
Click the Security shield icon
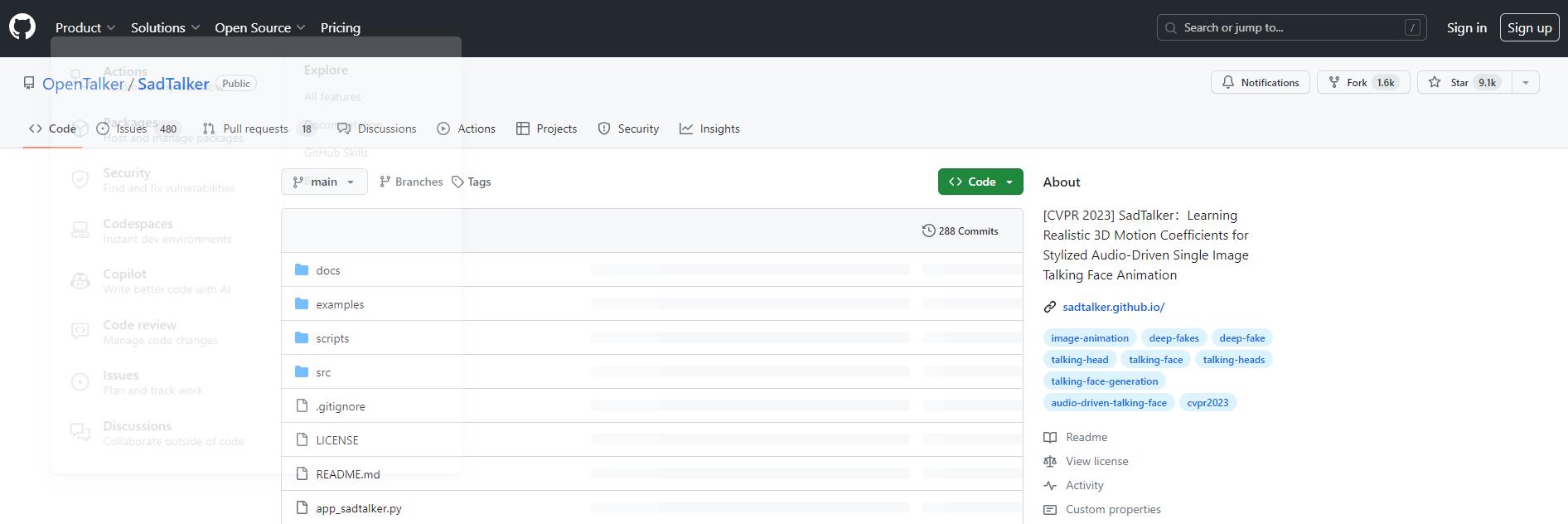[x=604, y=129]
